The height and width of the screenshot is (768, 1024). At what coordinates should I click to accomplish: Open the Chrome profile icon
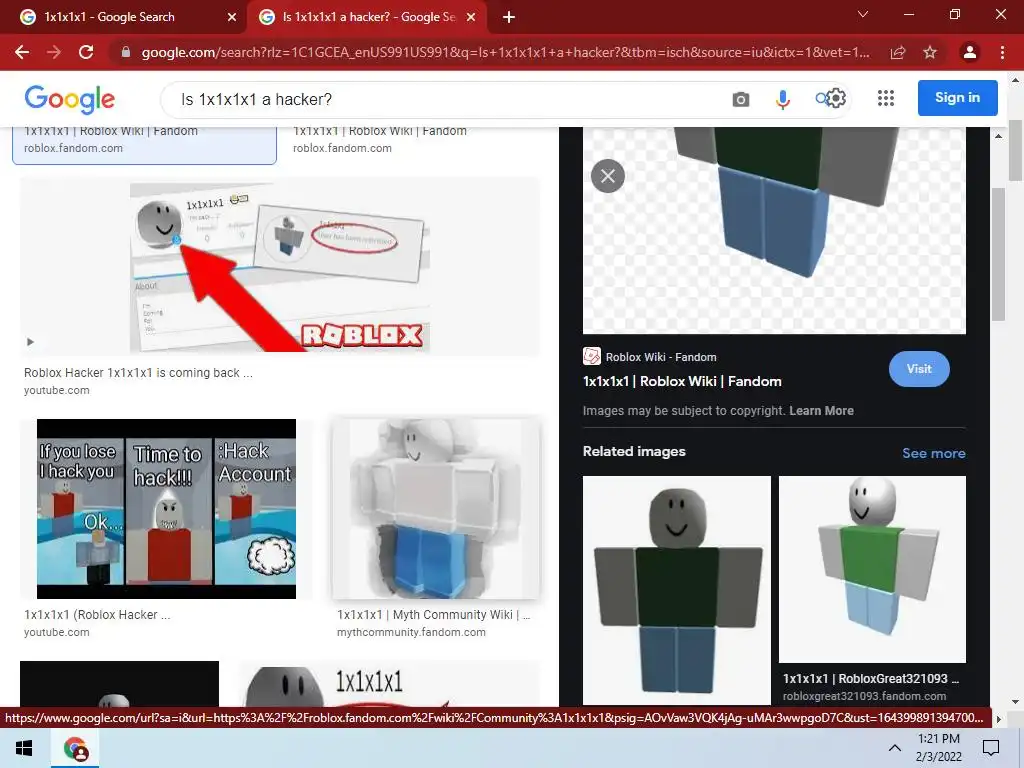(970, 52)
